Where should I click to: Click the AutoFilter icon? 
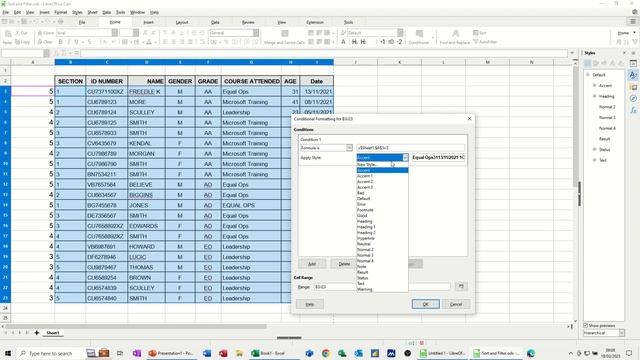coord(485,42)
